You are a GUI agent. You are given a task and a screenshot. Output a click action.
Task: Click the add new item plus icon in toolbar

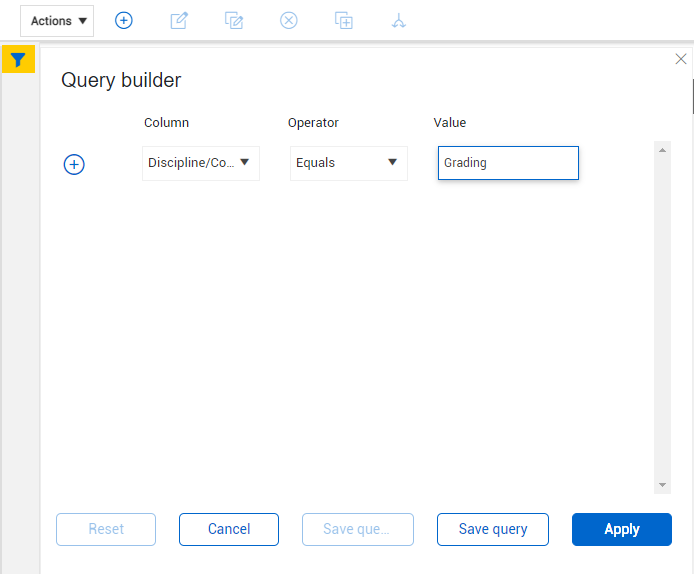pyautogui.click(x=124, y=21)
